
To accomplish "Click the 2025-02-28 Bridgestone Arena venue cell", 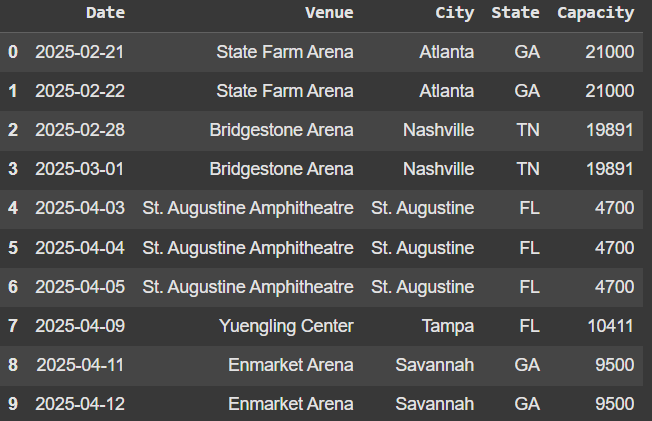I will coord(281,130).
